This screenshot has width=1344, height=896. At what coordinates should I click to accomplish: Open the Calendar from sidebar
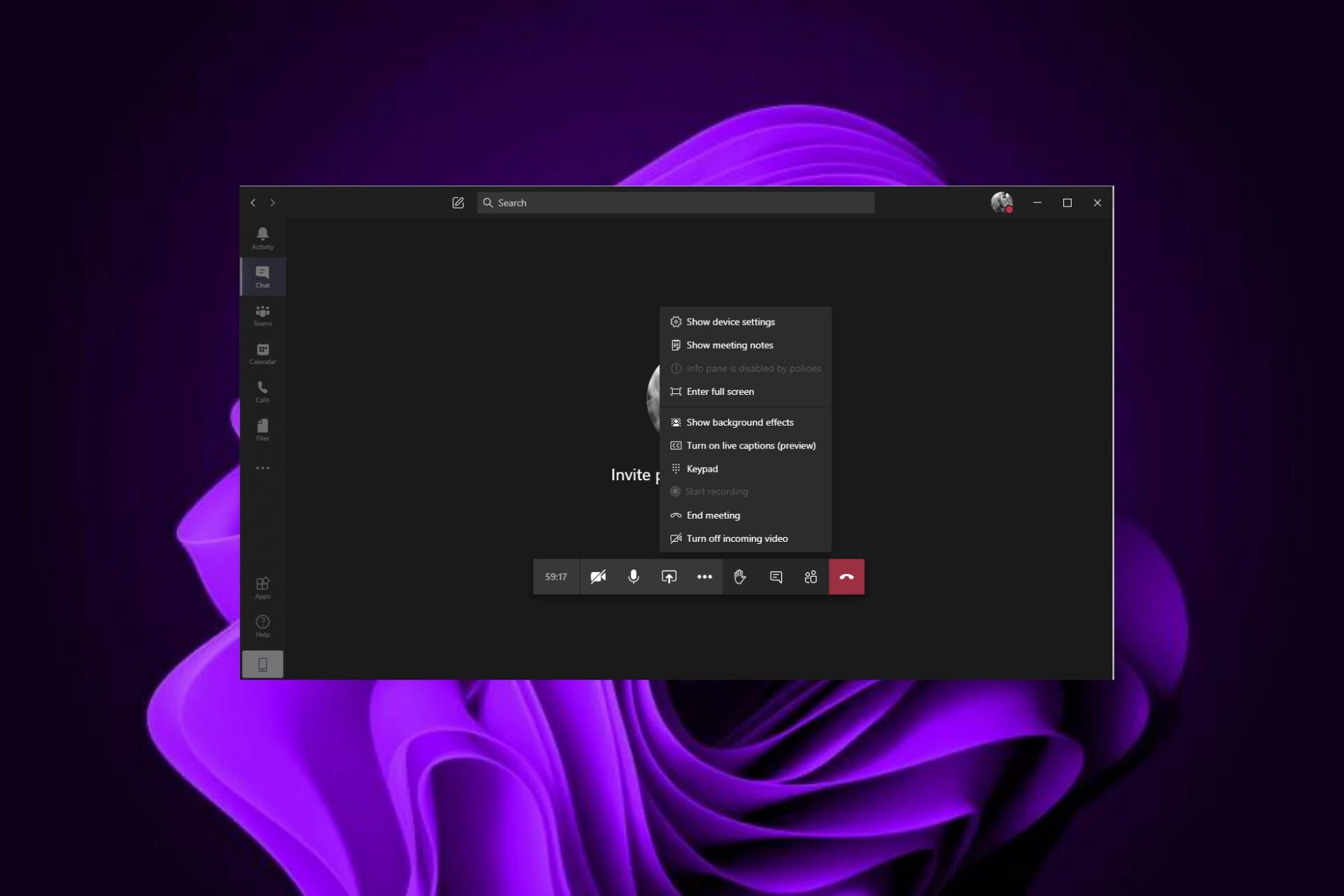262,353
